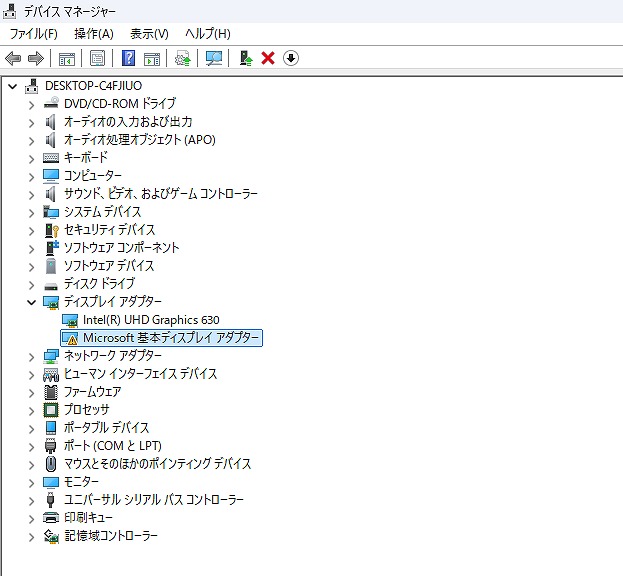Click the red X Uninstall device icon
Image resolution: width=623 pixels, height=576 pixels.
point(268,58)
